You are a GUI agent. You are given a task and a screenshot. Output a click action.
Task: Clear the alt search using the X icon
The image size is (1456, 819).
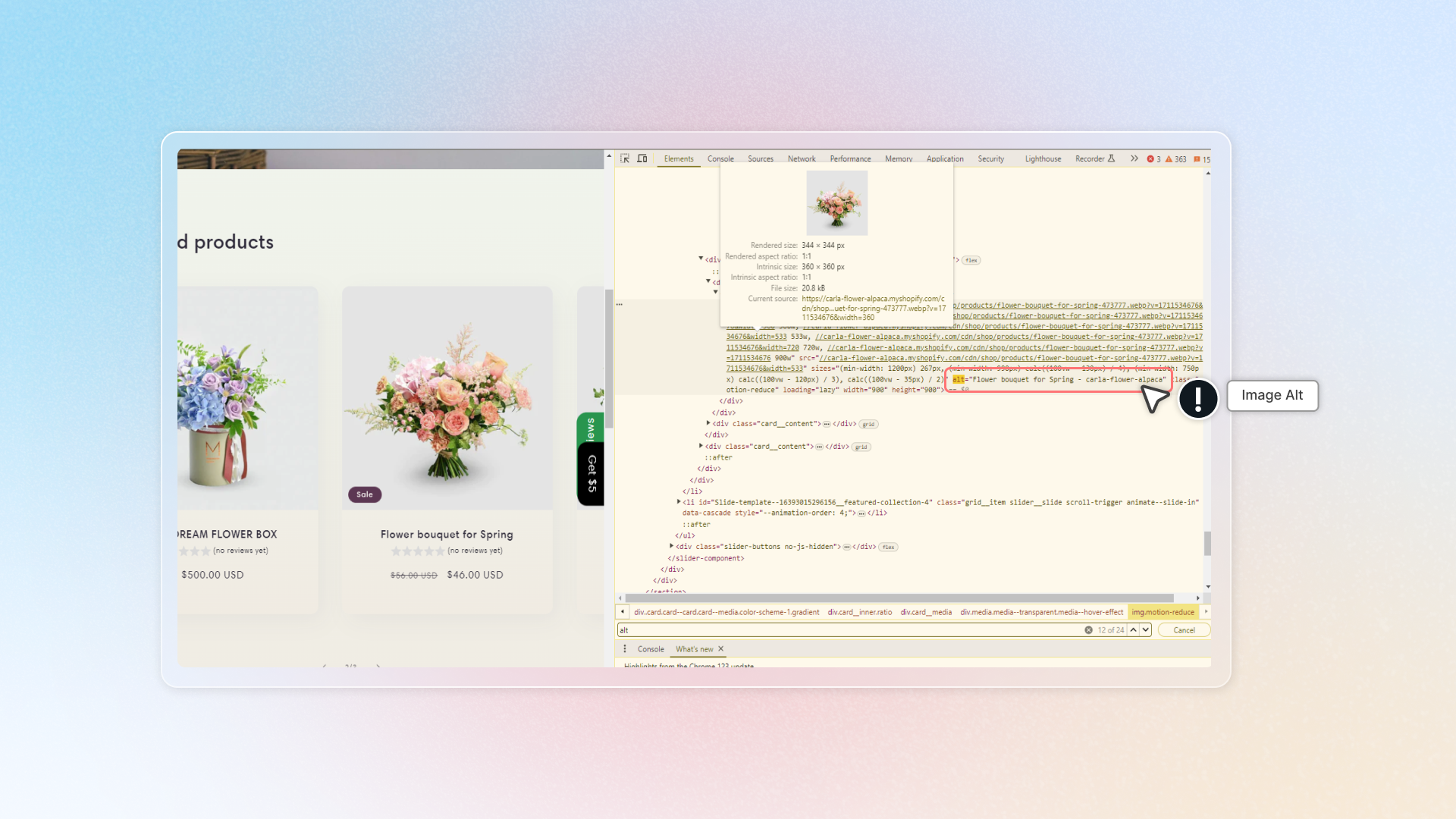[x=1088, y=629]
